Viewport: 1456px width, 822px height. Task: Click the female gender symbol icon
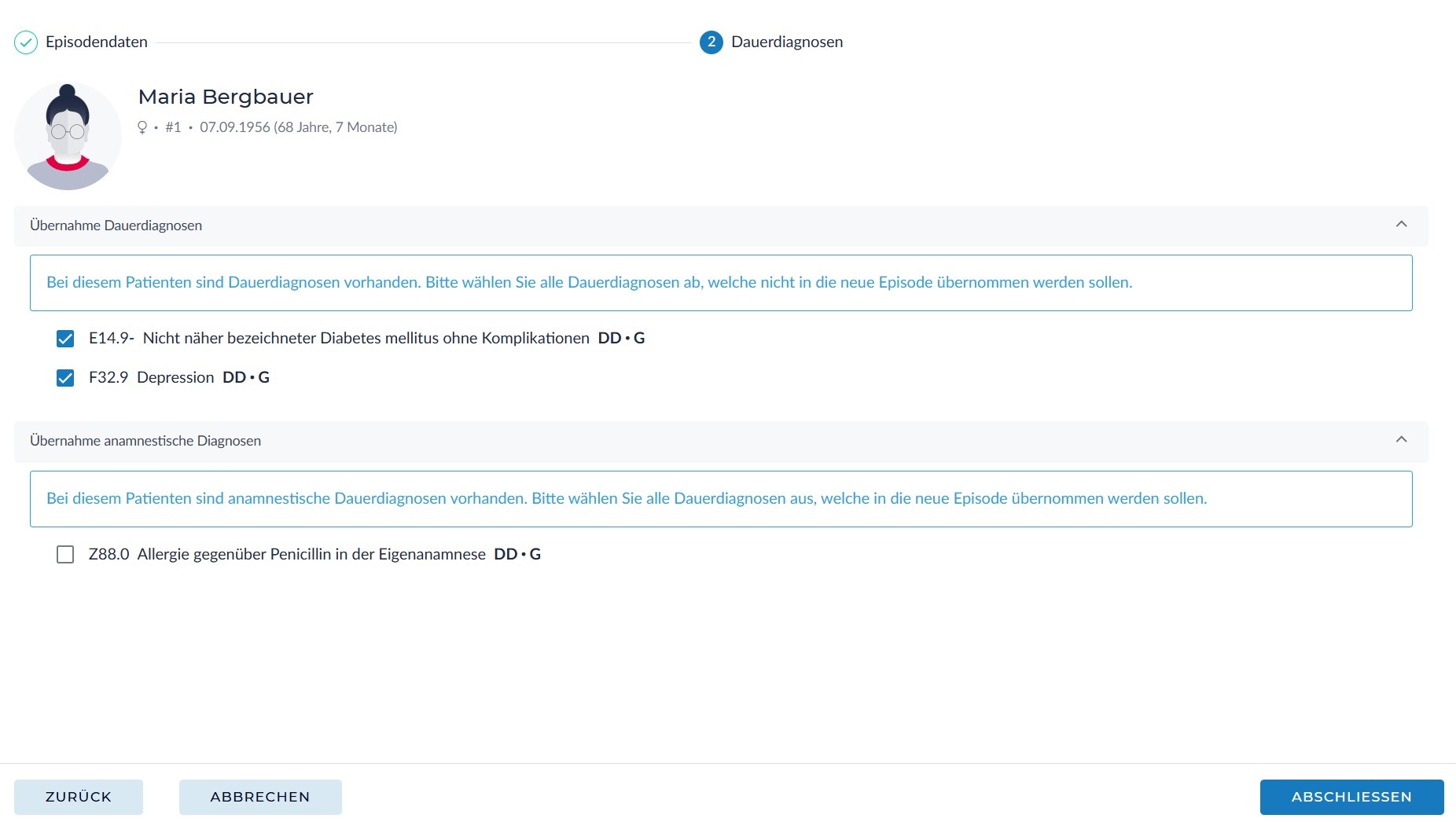(142, 127)
